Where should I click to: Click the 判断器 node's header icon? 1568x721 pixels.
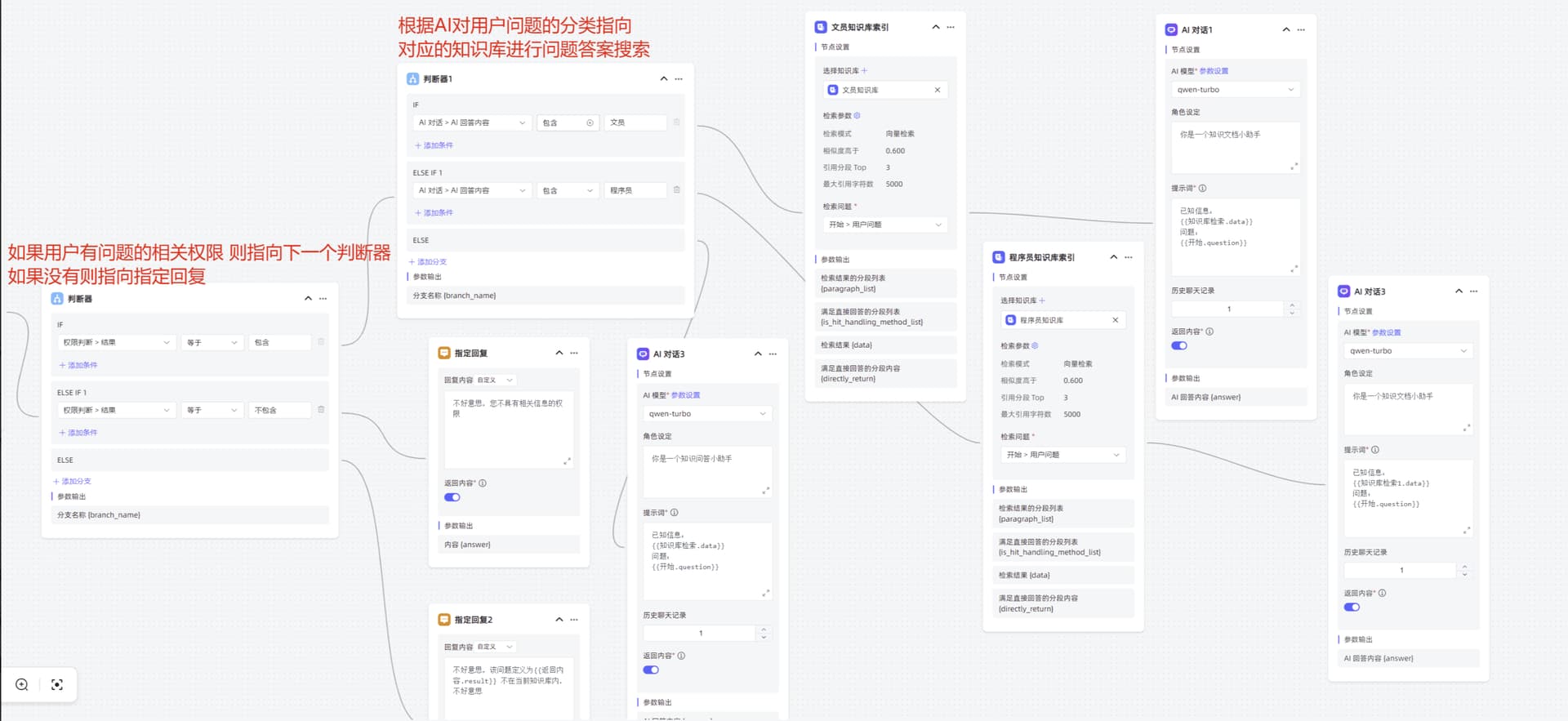[57, 299]
